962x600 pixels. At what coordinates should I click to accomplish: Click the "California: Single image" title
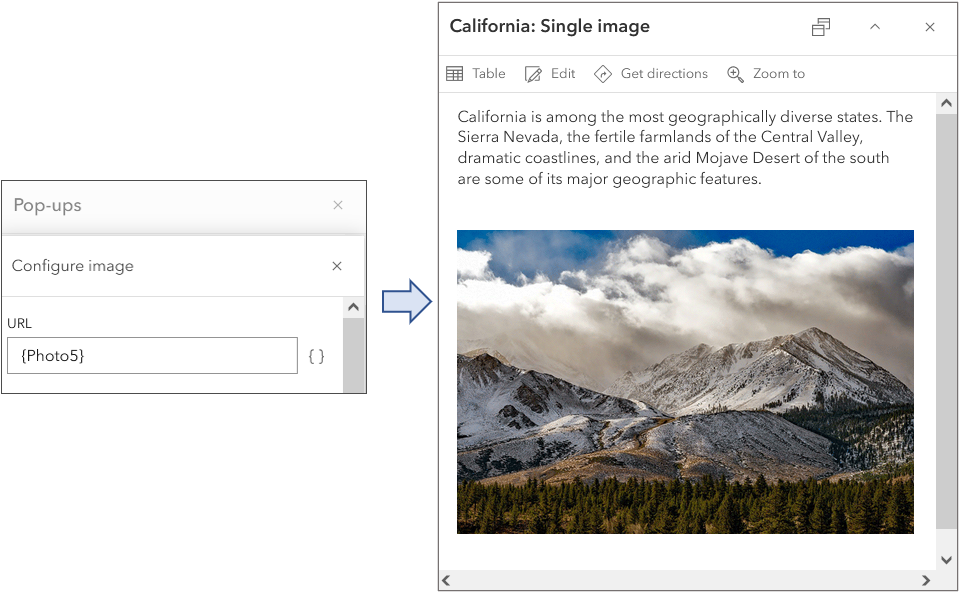(x=550, y=27)
